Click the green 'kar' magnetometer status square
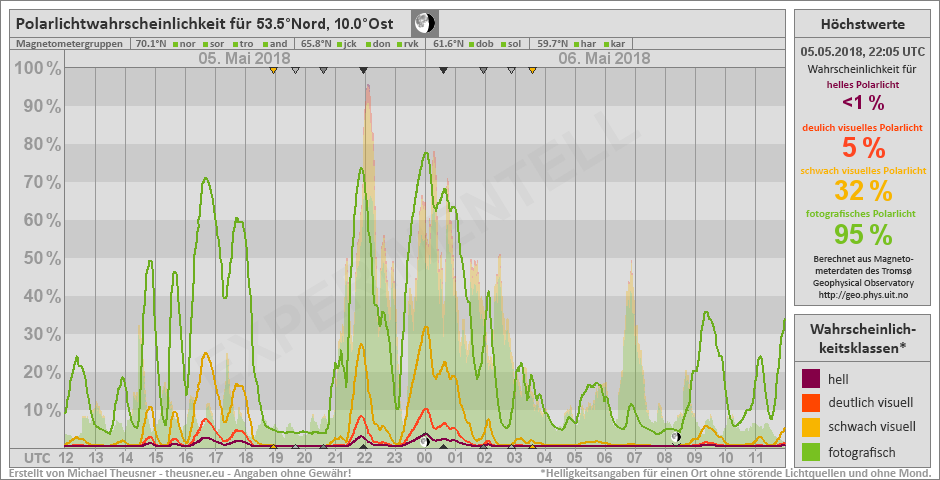The height and width of the screenshot is (480, 940). (606, 44)
